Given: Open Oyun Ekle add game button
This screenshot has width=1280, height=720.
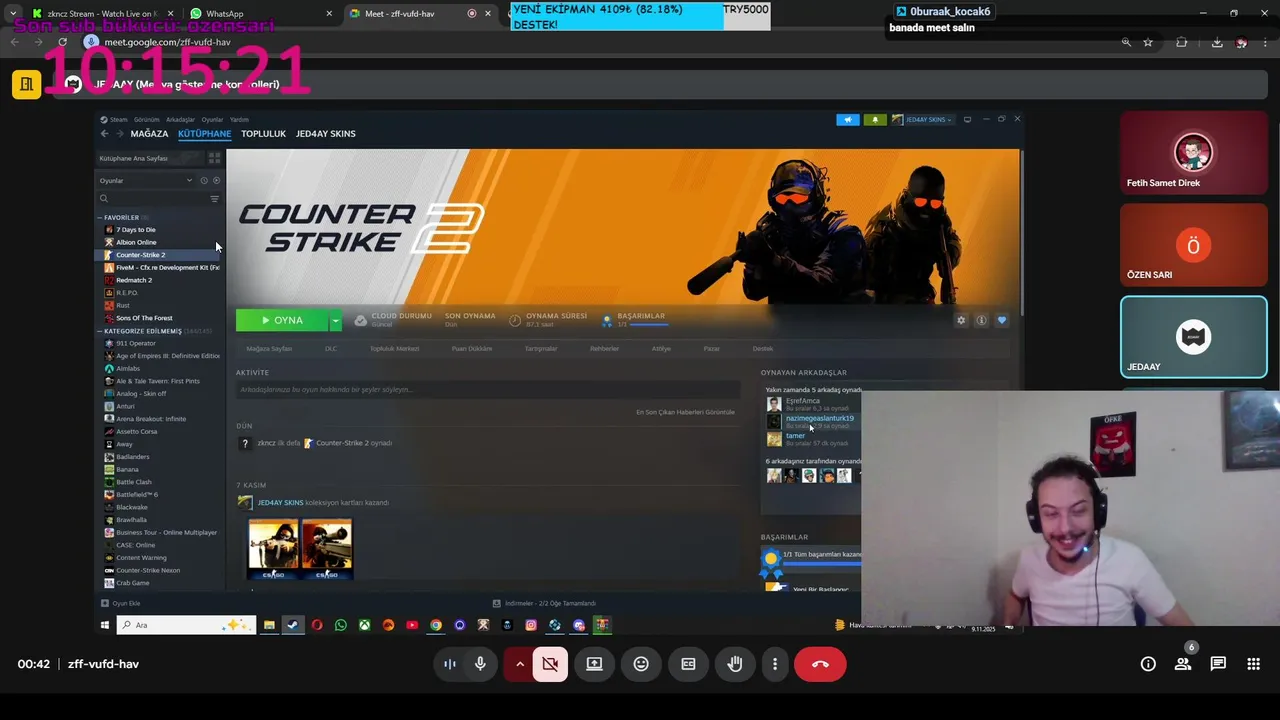Looking at the screenshot, I should pyautogui.click(x=121, y=603).
